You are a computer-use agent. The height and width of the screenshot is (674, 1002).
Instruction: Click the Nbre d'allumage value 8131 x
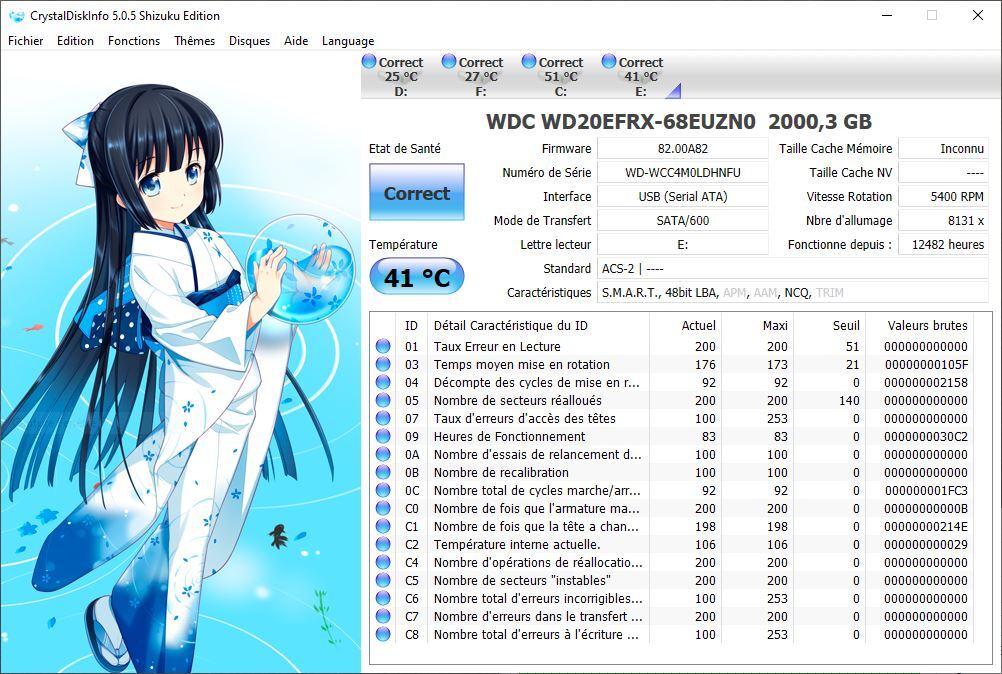click(943, 220)
